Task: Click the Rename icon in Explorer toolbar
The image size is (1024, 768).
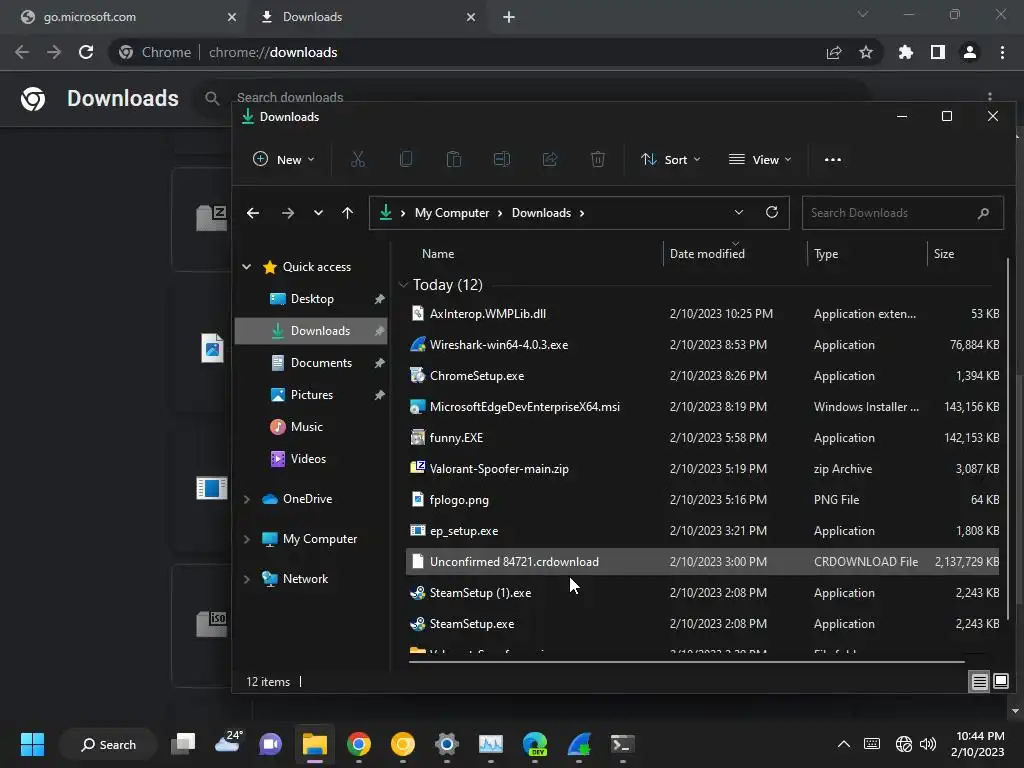Action: tap(502, 159)
